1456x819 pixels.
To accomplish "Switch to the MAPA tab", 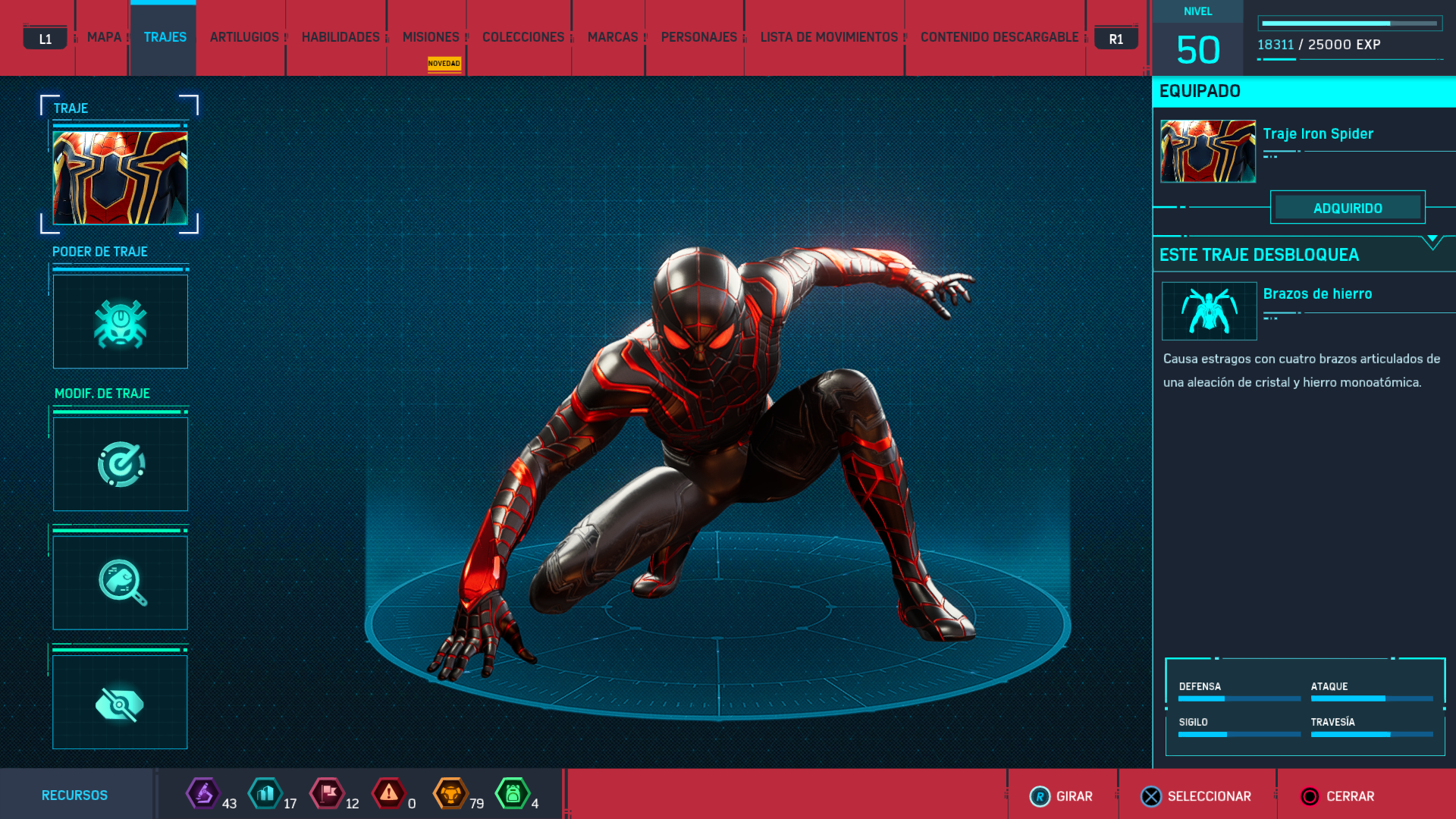I will 104,37.
